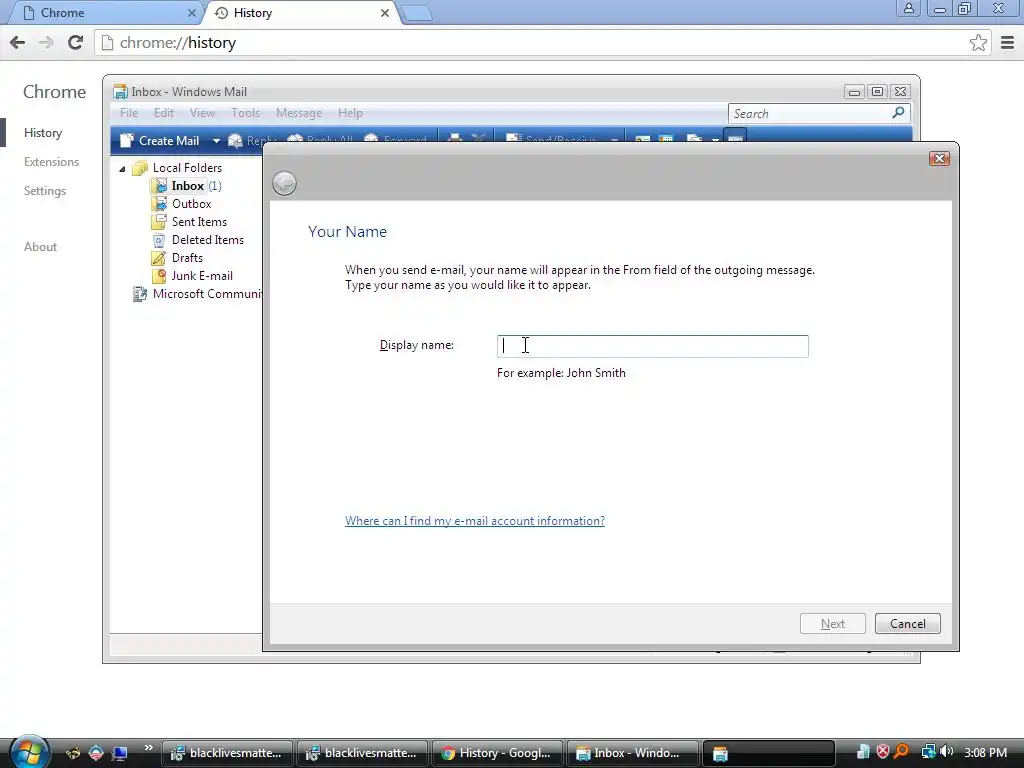Click the Create Mail icon
Screen dimensions: 1024x768
pos(127,140)
